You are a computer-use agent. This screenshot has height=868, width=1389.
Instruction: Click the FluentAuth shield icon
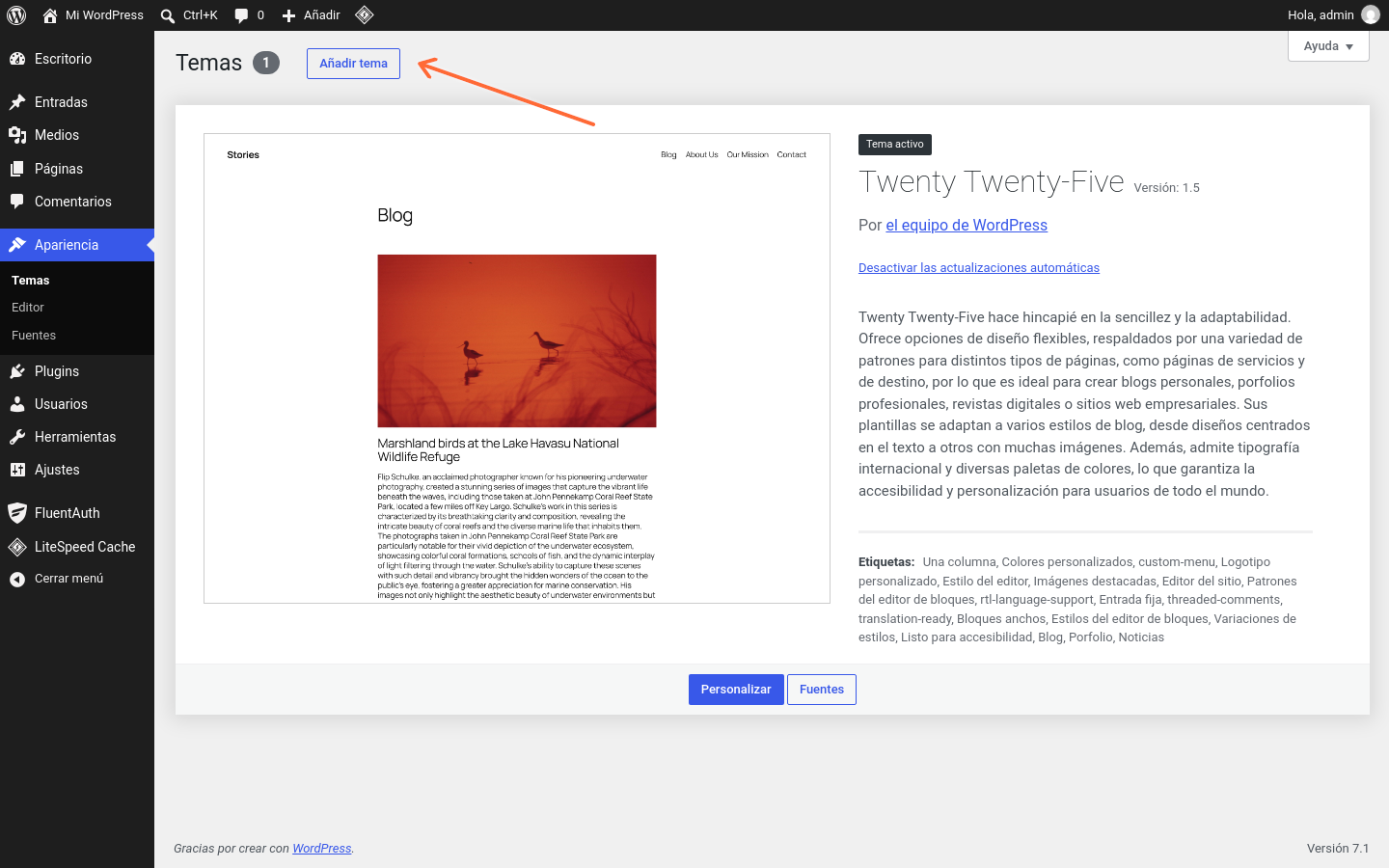(17, 513)
